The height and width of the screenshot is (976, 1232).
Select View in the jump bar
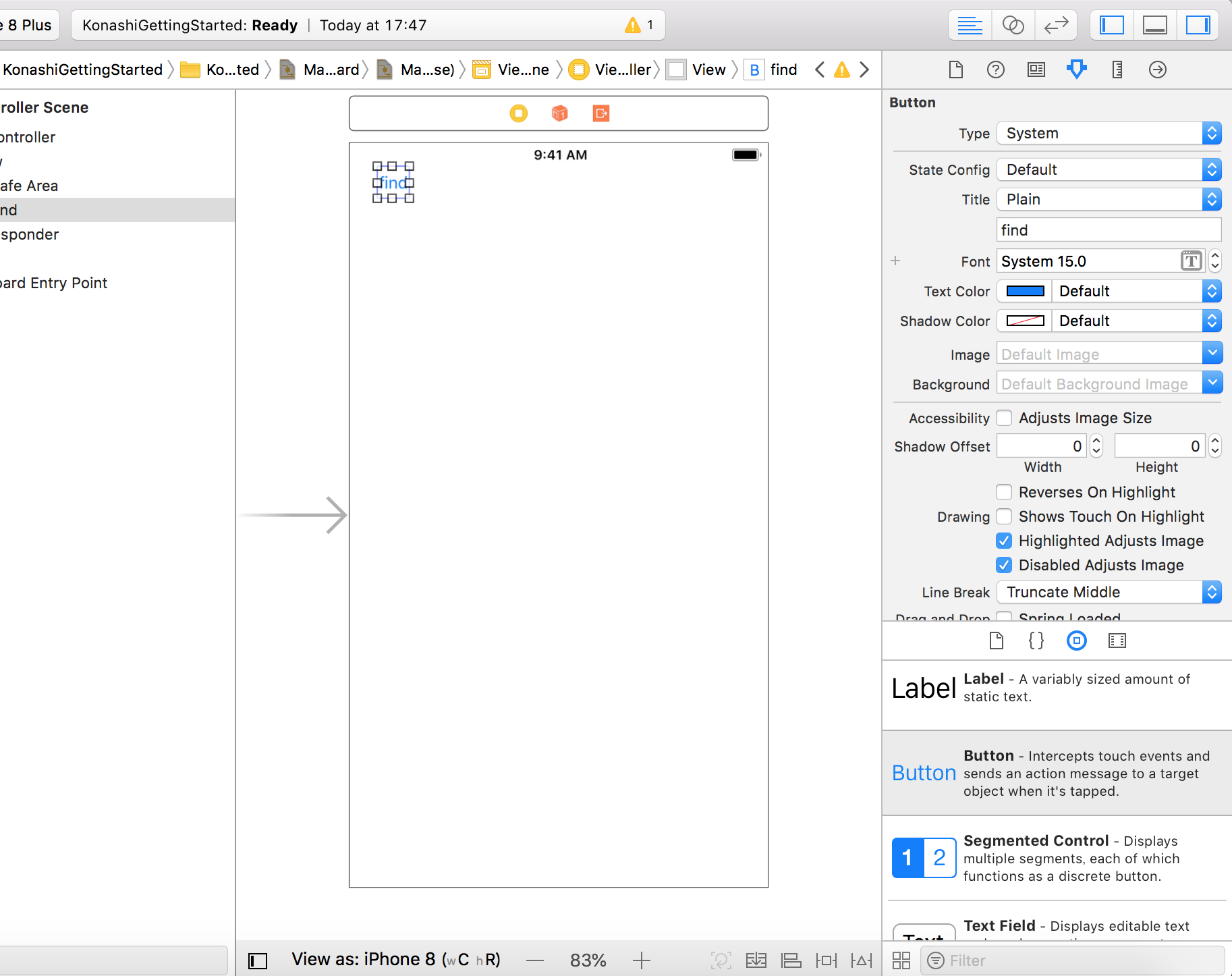click(708, 70)
